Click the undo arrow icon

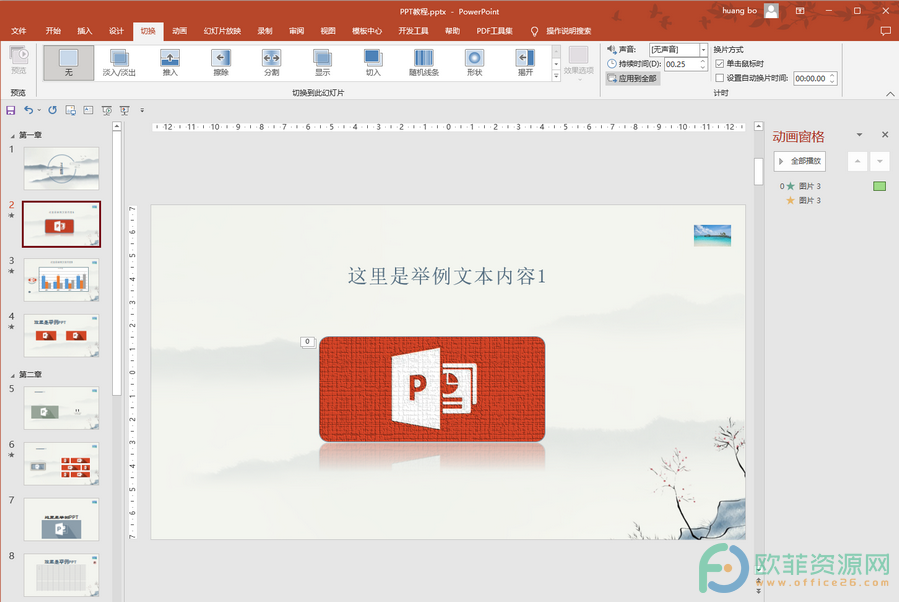pyautogui.click(x=28, y=110)
